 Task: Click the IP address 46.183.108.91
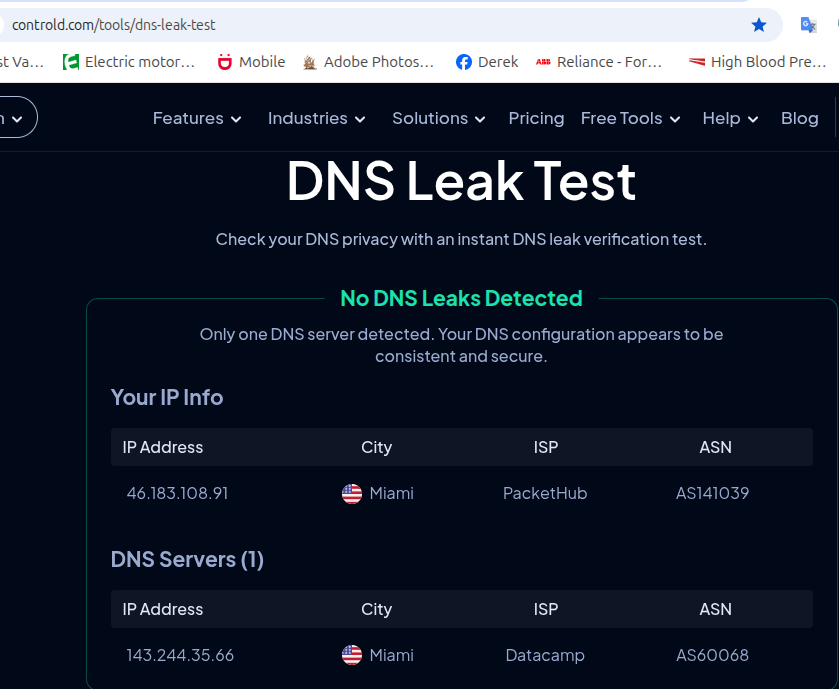(177, 493)
